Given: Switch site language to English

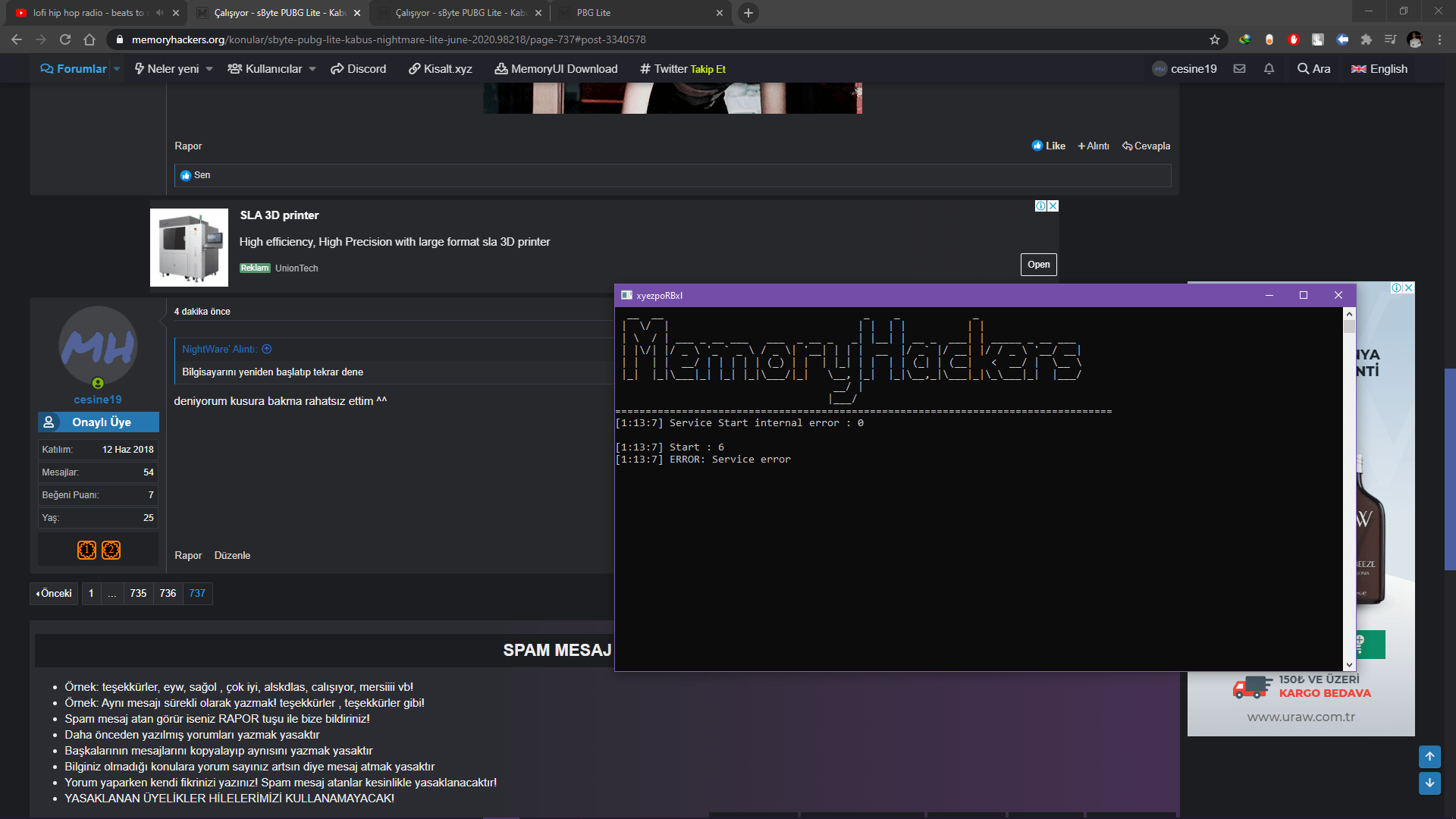Looking at the screenshot, I should pyautogui.click(x=1379, y=69).
